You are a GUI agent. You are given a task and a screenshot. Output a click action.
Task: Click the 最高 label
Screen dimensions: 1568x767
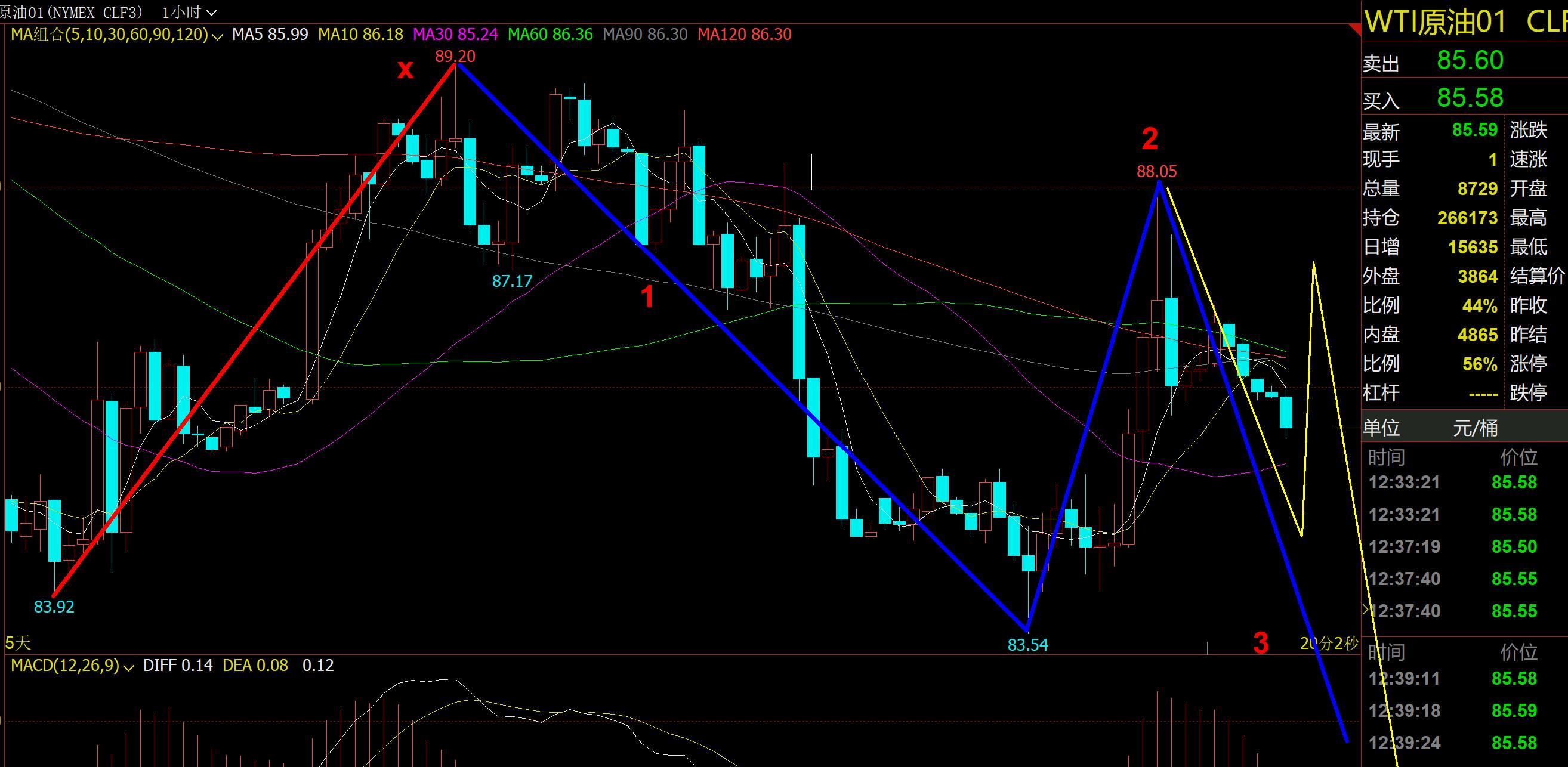(x=1529, y=218)
